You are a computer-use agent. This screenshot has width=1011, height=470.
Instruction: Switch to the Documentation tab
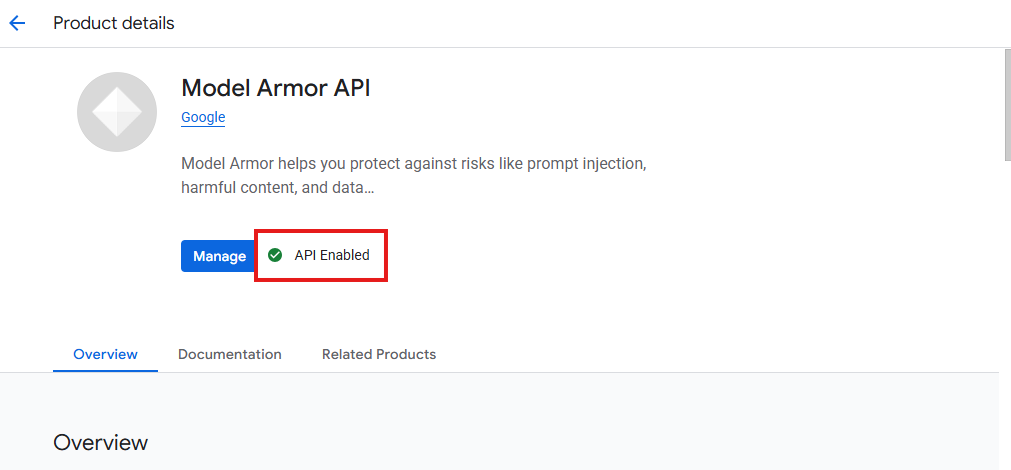pyautogui.click(x=230, y=354)
